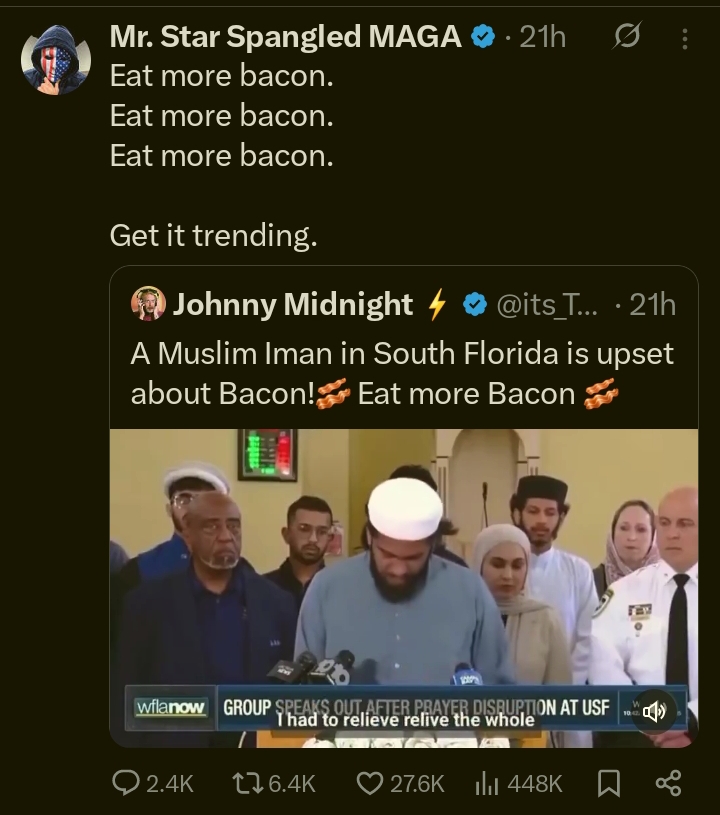Open the Mr. Star Spangled MAGA name link
720x815 pixels.
click(x=285, y=38)
